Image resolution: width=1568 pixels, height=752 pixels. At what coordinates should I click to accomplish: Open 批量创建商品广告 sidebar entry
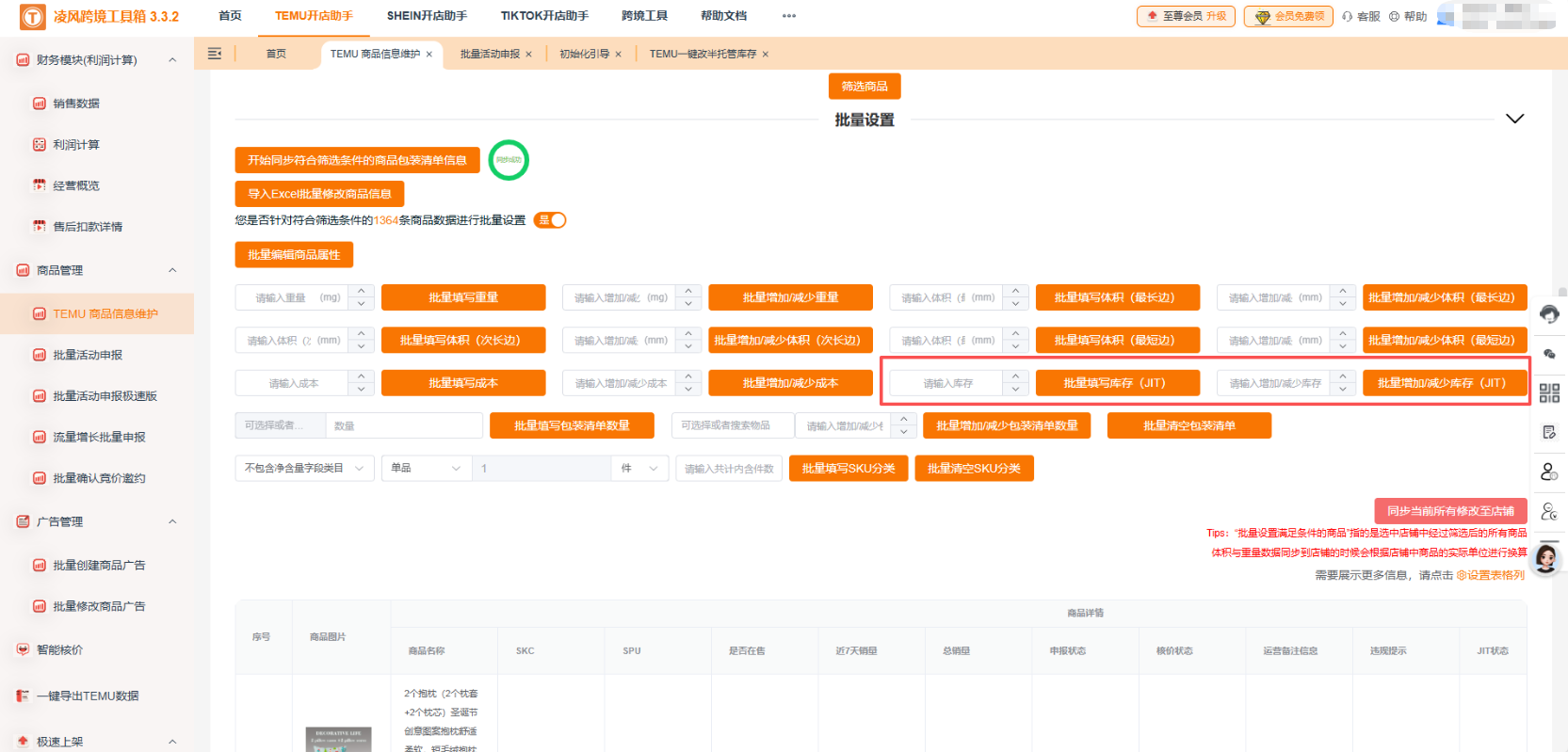pyautogui.click(x=99, y=566)
